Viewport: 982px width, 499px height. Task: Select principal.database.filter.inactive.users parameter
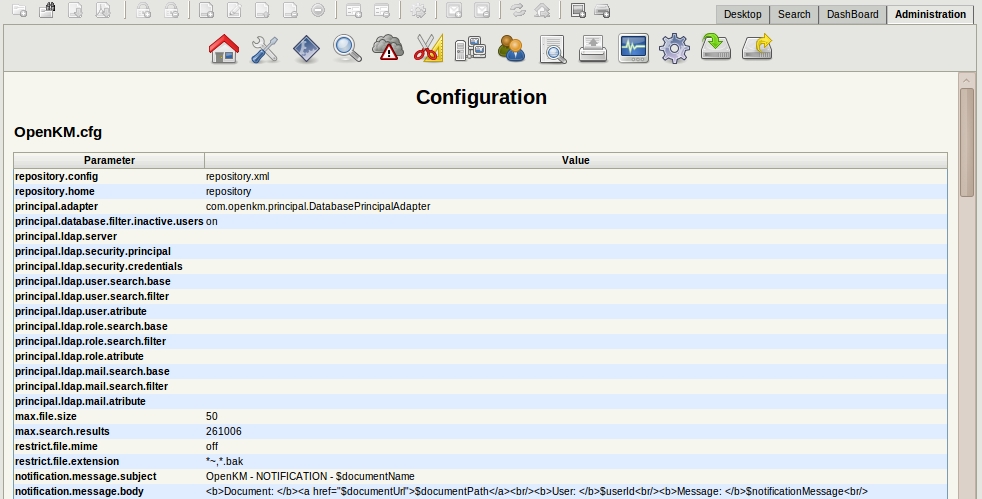pos(109,222)
